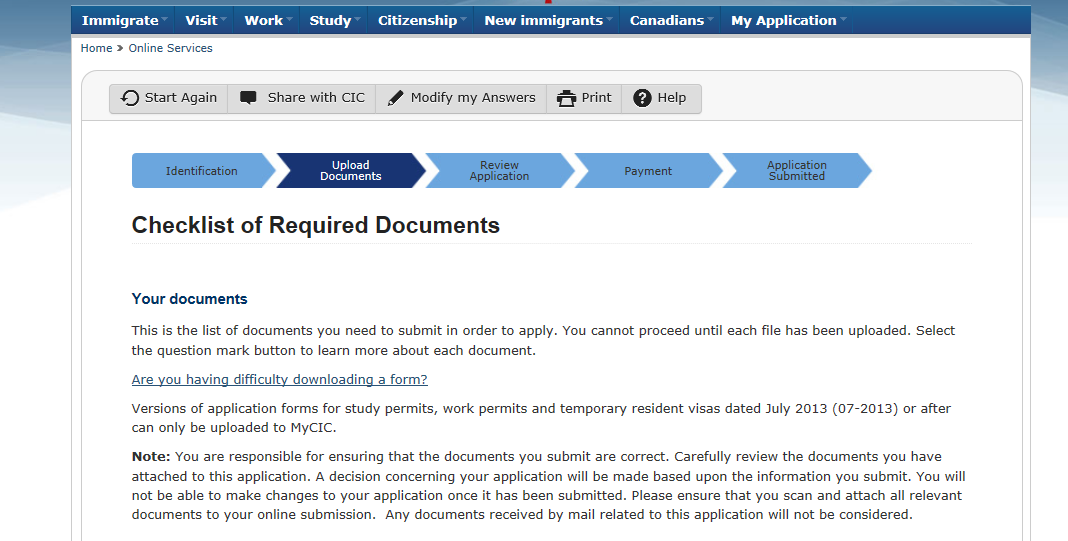
Task: Click the Modify my Answers button text
Action: click(x=473, y=98)
